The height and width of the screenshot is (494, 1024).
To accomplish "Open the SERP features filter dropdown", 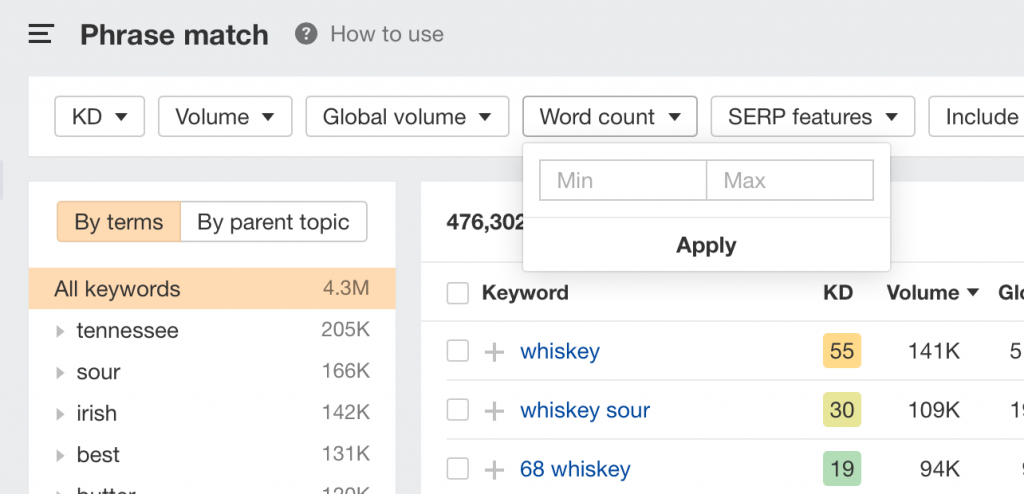I will [812, 117].
